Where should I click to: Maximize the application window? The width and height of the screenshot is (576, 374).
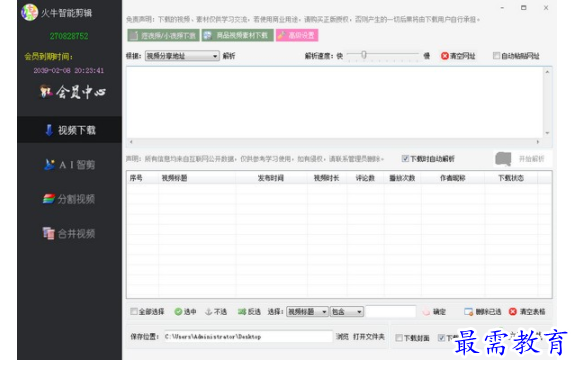pos(524,8)
